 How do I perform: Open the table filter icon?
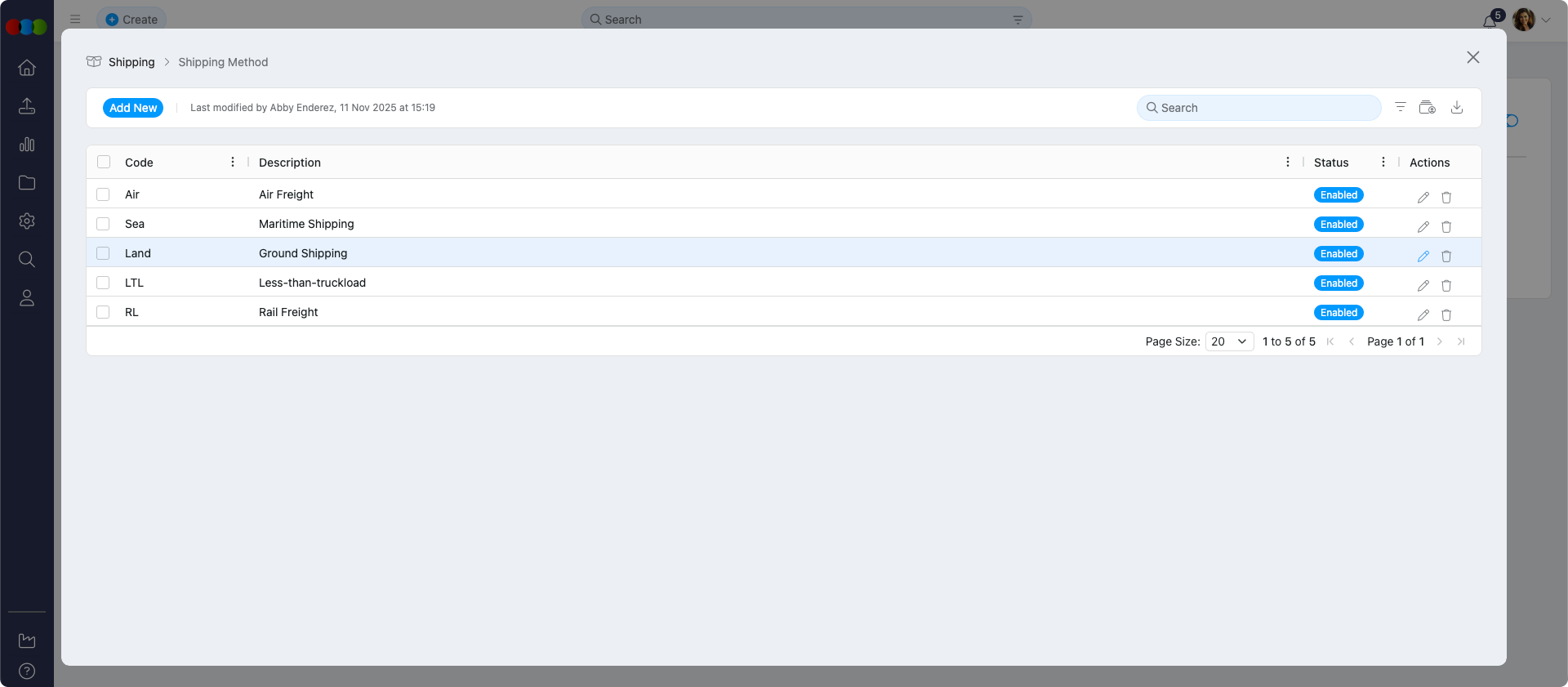pos(1400,107)
